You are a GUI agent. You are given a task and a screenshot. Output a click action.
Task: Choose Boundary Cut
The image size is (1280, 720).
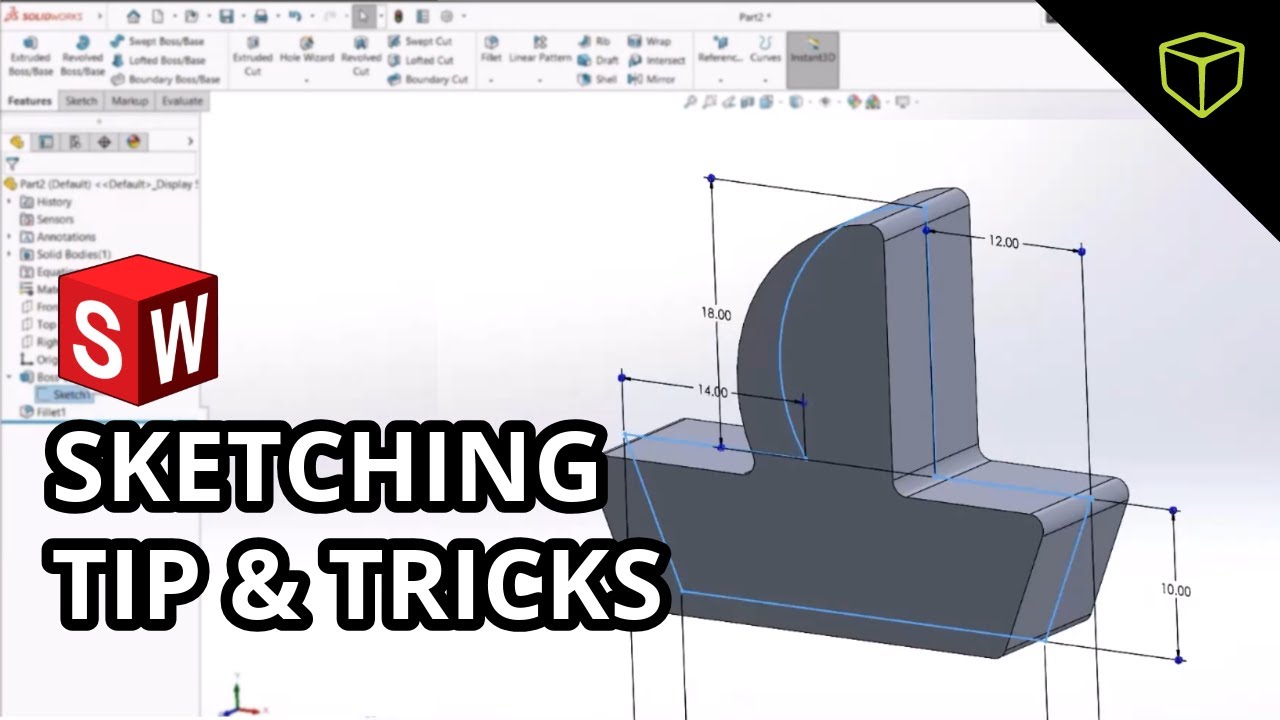[x=427, y=79]
